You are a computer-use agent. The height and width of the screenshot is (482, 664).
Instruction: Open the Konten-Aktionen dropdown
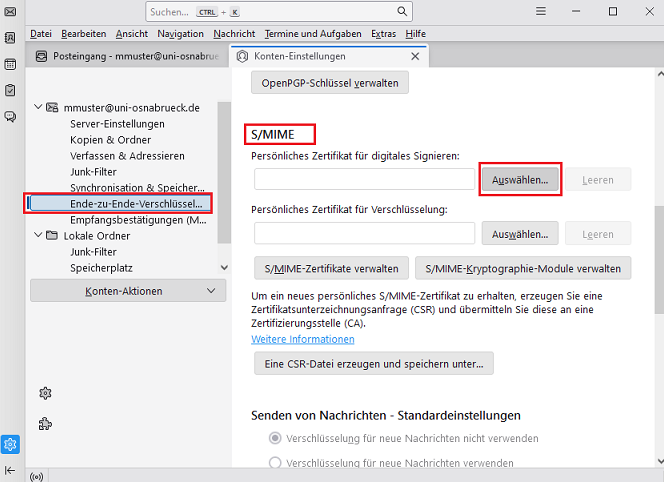point(128,291)
